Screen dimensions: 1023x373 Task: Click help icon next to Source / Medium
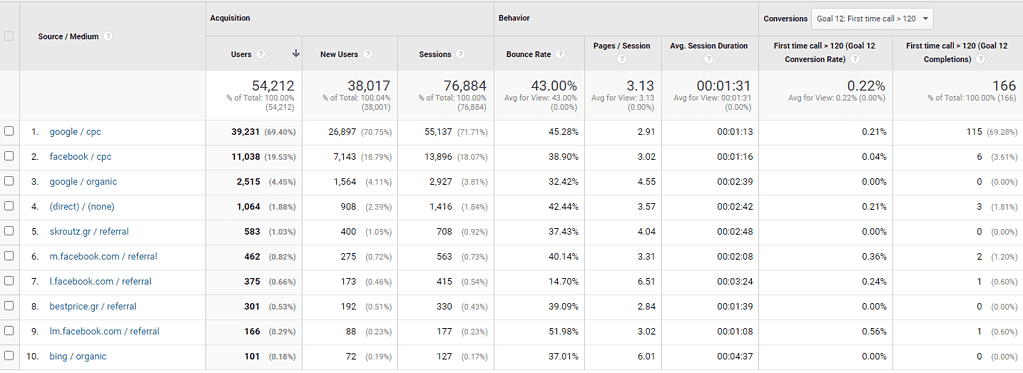pyautogui.click(x=108, y=37)
